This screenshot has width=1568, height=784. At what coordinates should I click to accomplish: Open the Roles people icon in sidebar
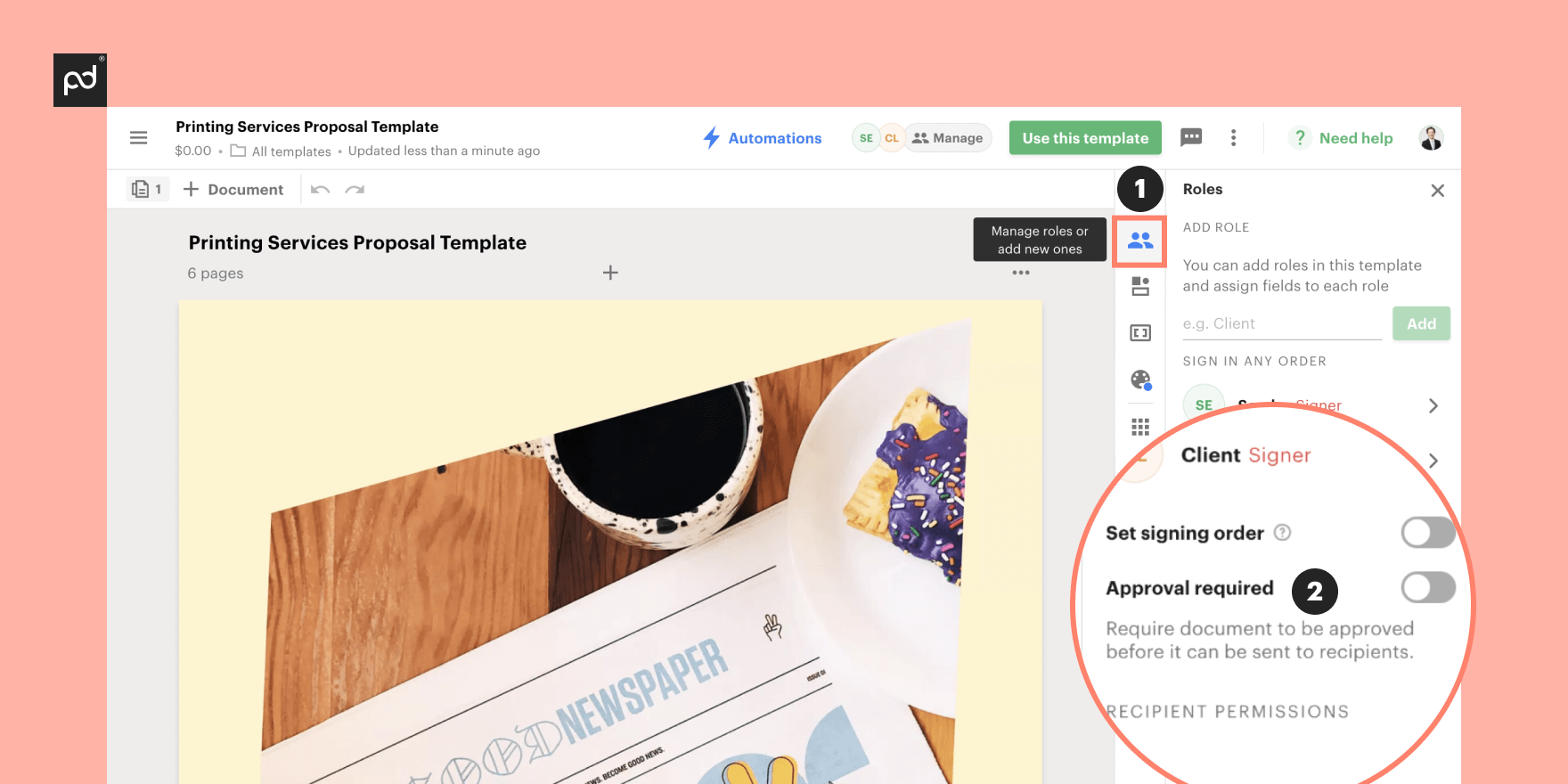tap(1139, 241)
